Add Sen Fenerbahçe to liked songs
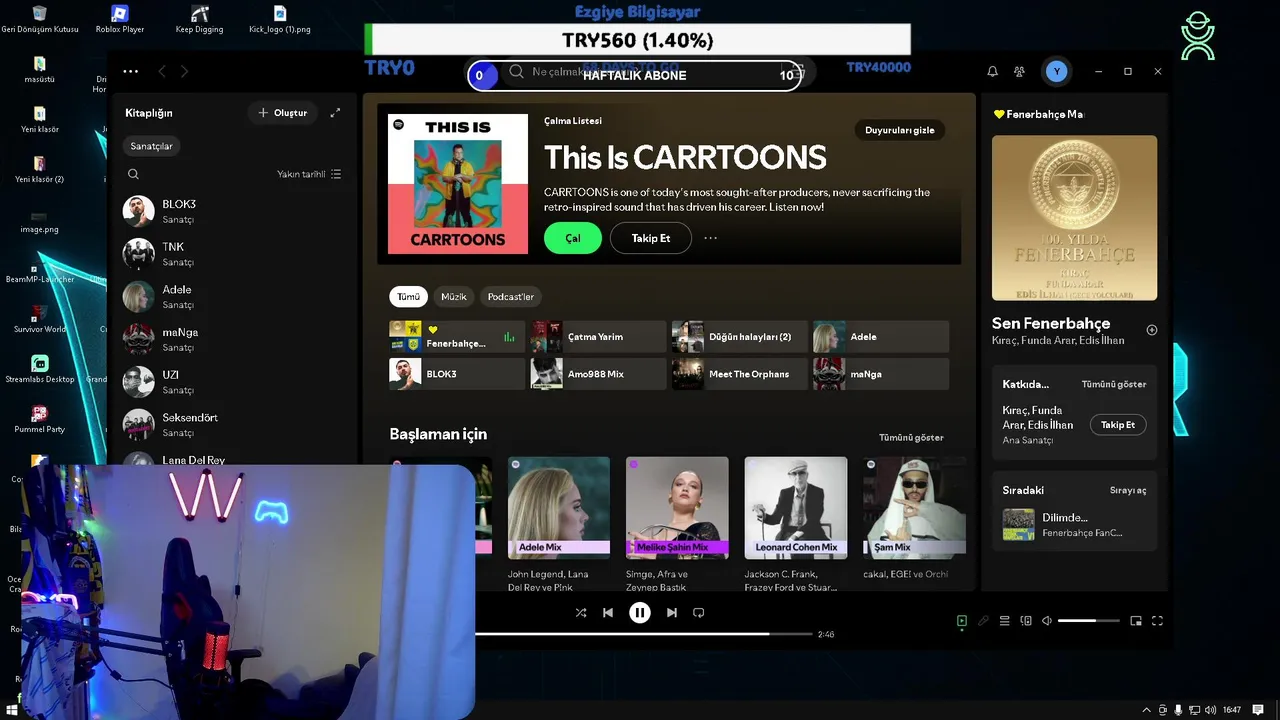 click(1152, 330)
